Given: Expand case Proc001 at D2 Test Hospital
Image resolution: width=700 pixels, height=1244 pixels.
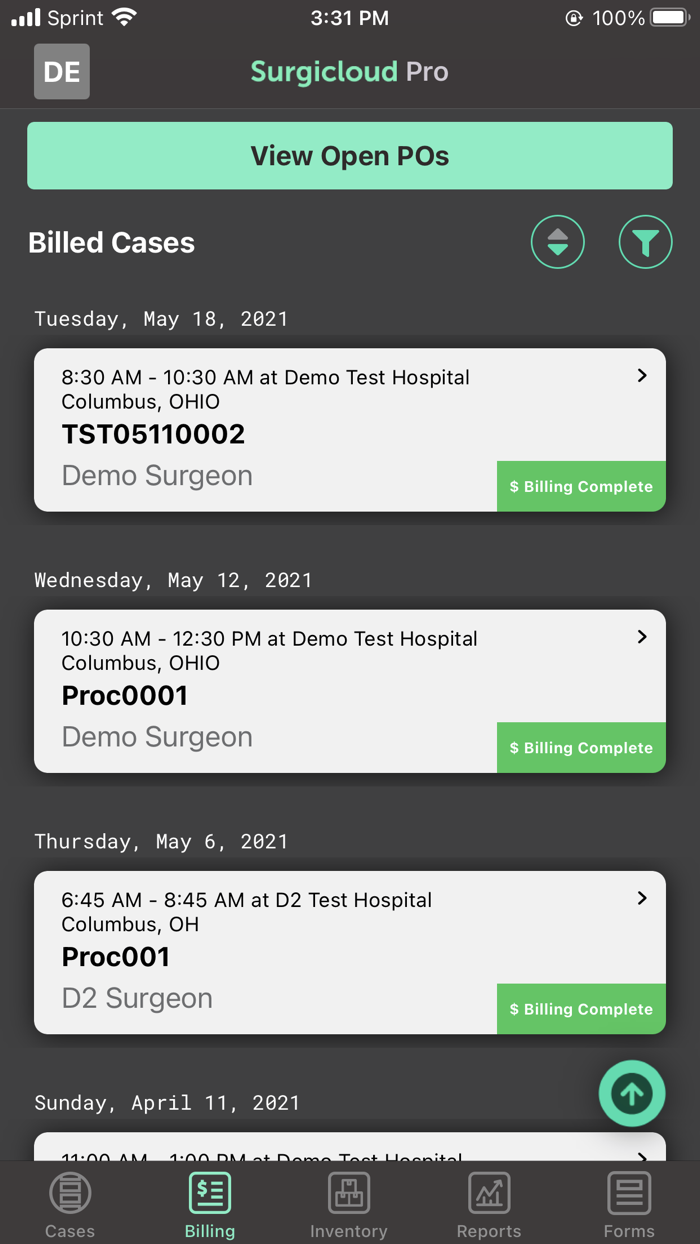Looking at the screenshot, I should coord(641,898).
